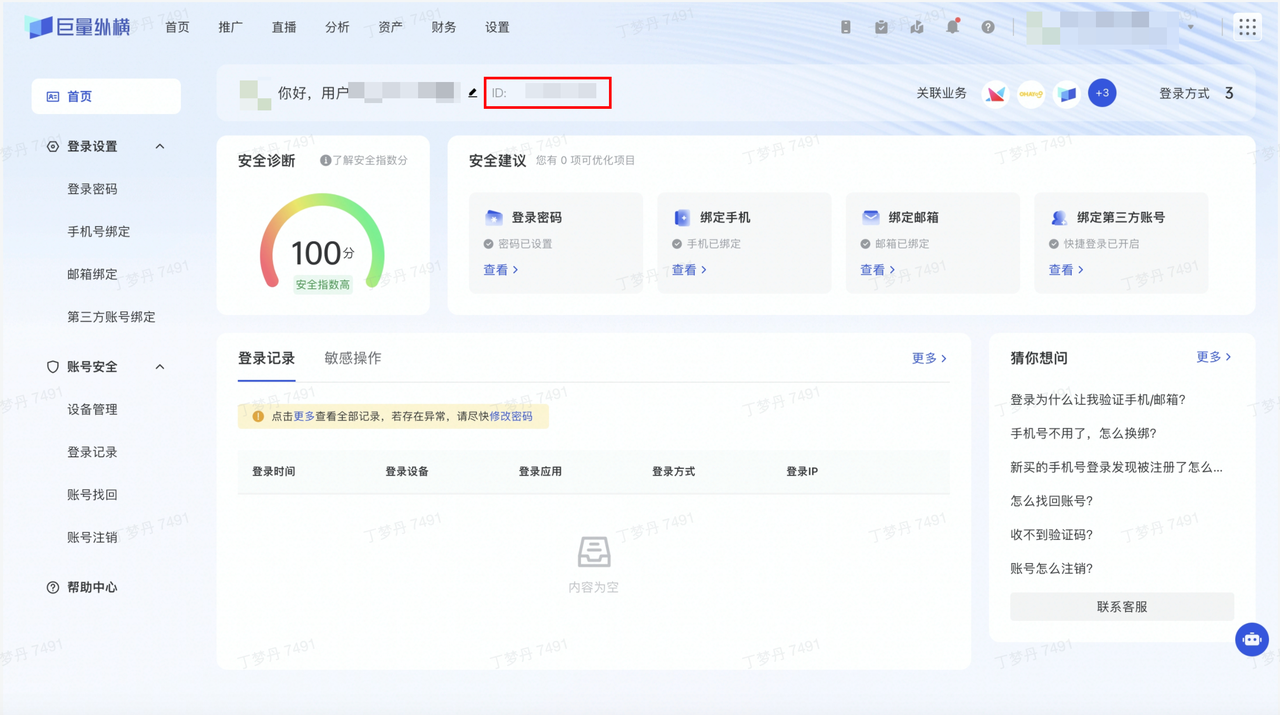The image size is (1280, 715).
Task: Collapse the 登录设置 sidebar section
Action: (160, 147)
